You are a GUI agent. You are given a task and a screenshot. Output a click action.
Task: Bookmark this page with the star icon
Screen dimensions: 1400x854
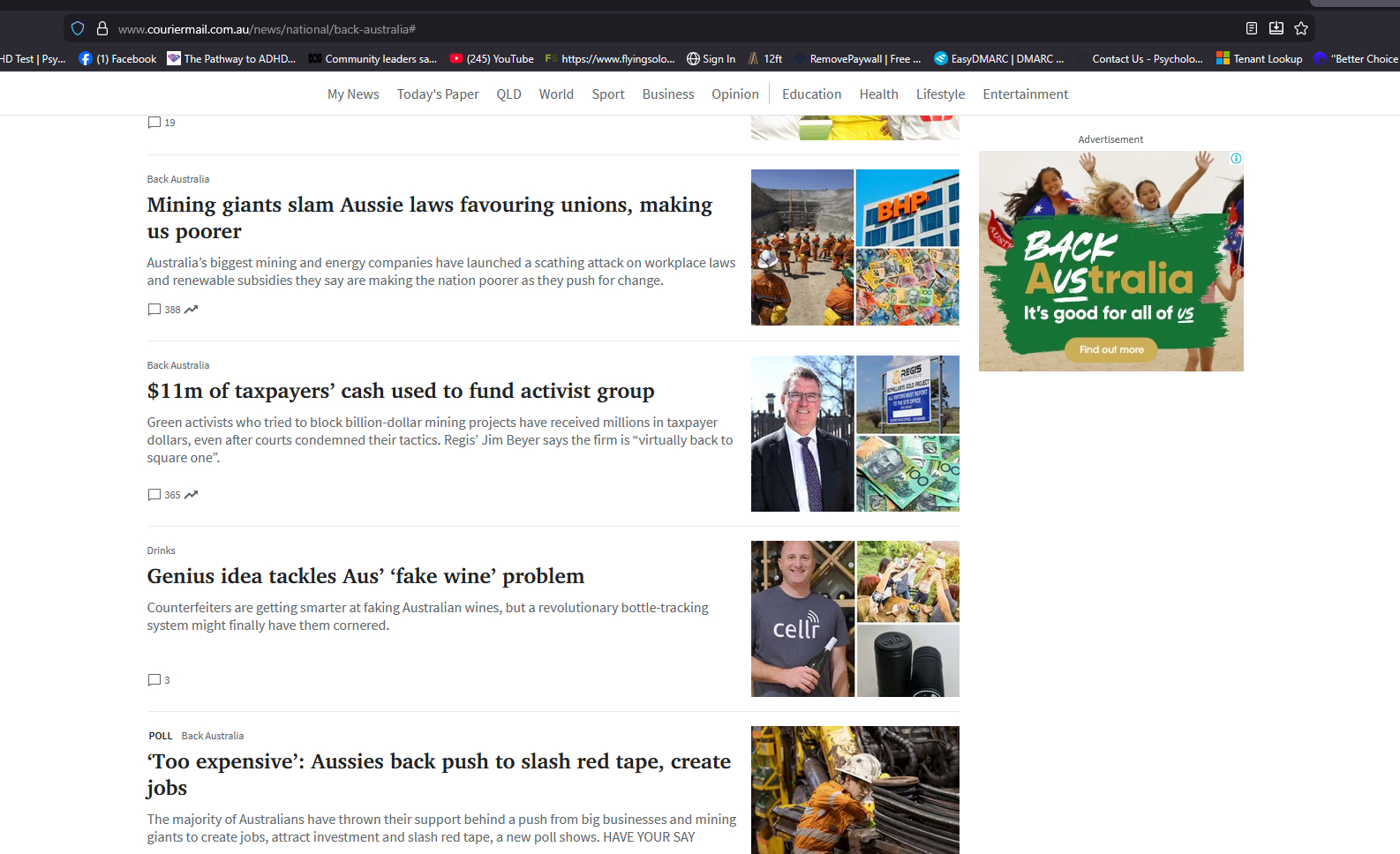tap(1300, 29)
